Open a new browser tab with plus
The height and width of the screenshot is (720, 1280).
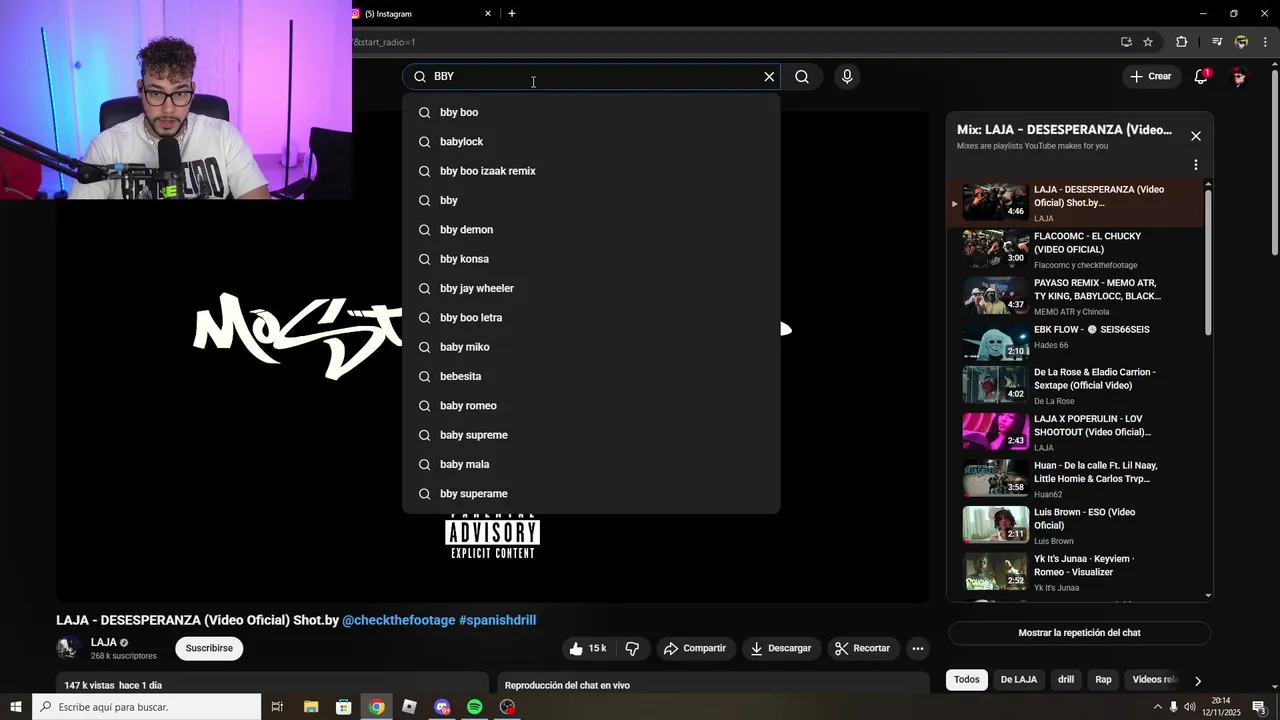[512, 14]
